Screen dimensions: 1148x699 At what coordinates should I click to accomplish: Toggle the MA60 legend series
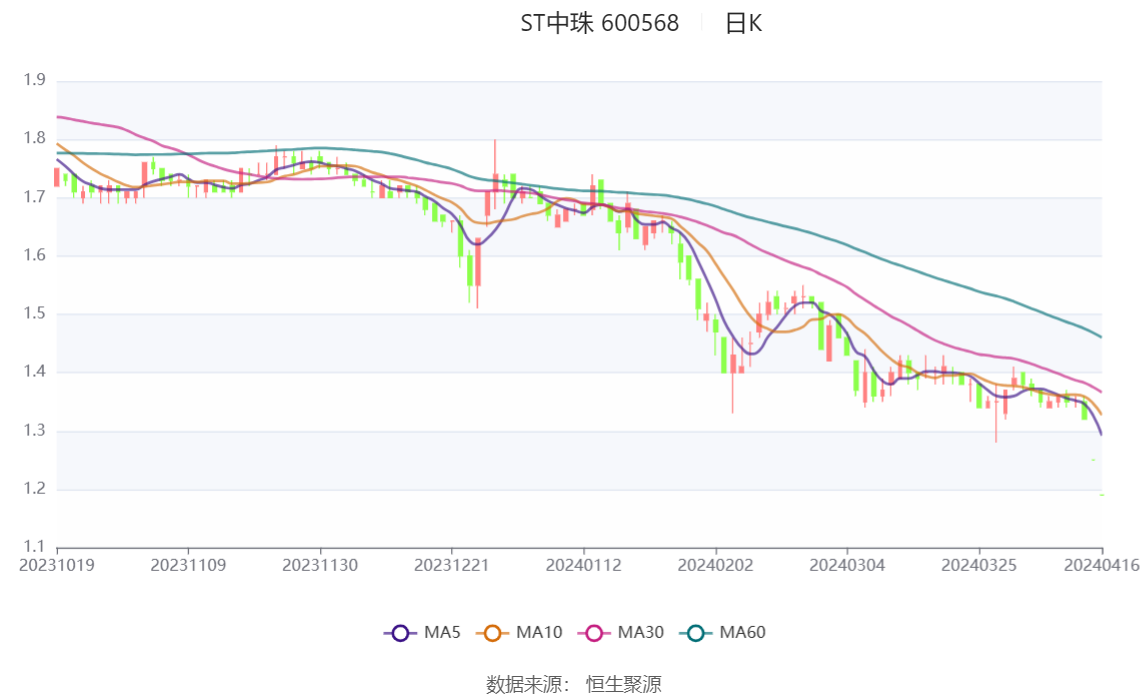coord(723,632)
